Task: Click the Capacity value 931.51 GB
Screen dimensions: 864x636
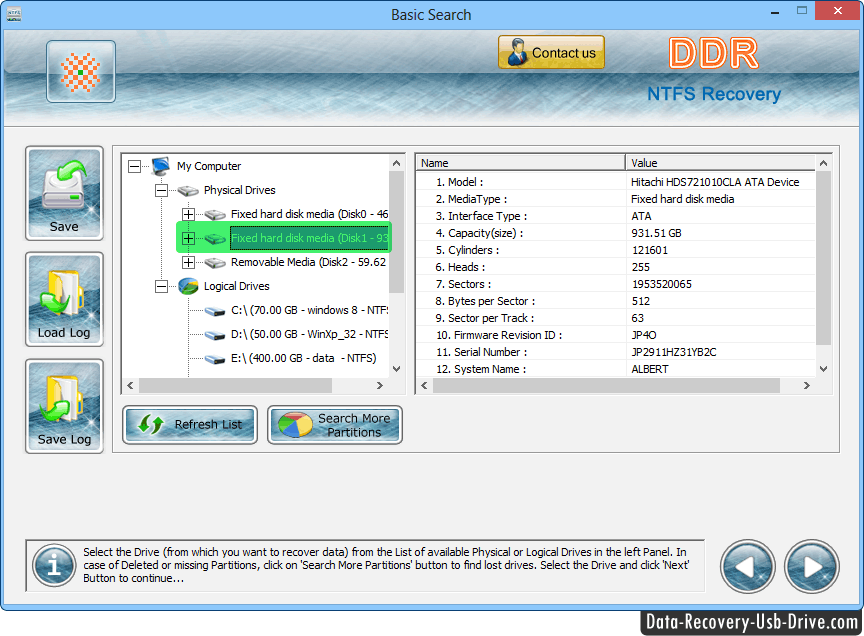Action: [x=656, y=233]
